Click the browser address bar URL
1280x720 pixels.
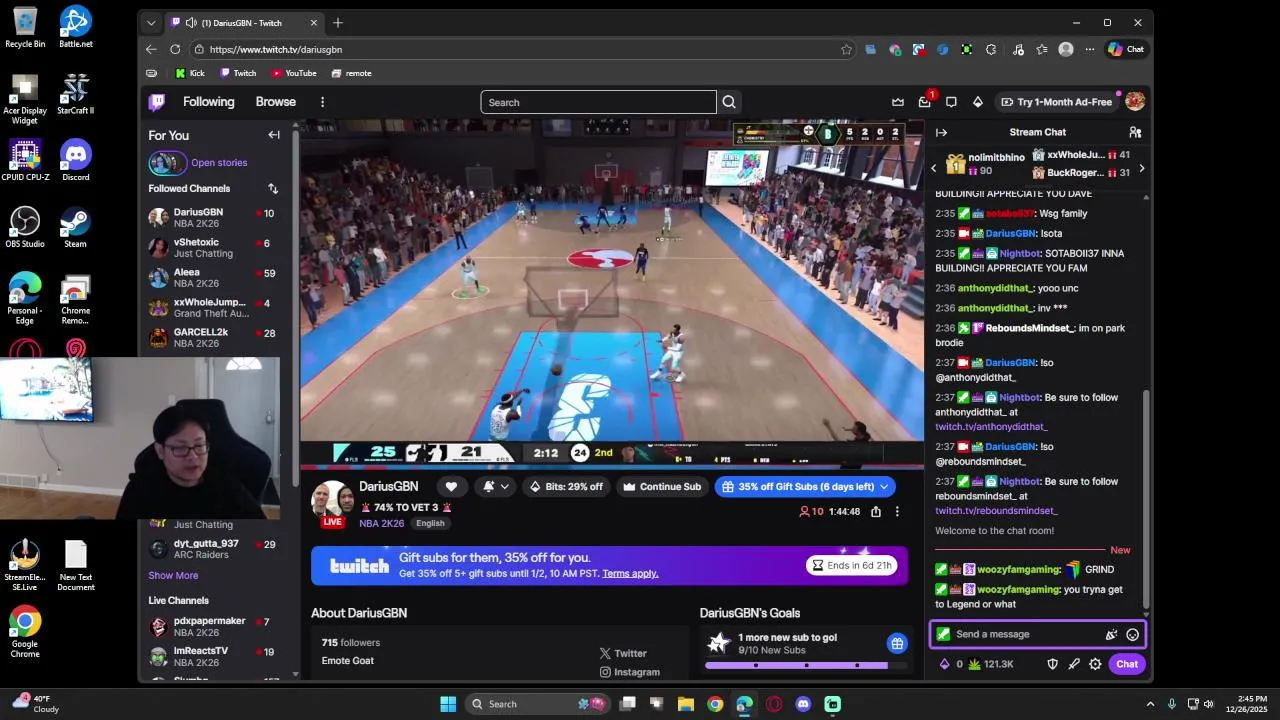point(276,49)
